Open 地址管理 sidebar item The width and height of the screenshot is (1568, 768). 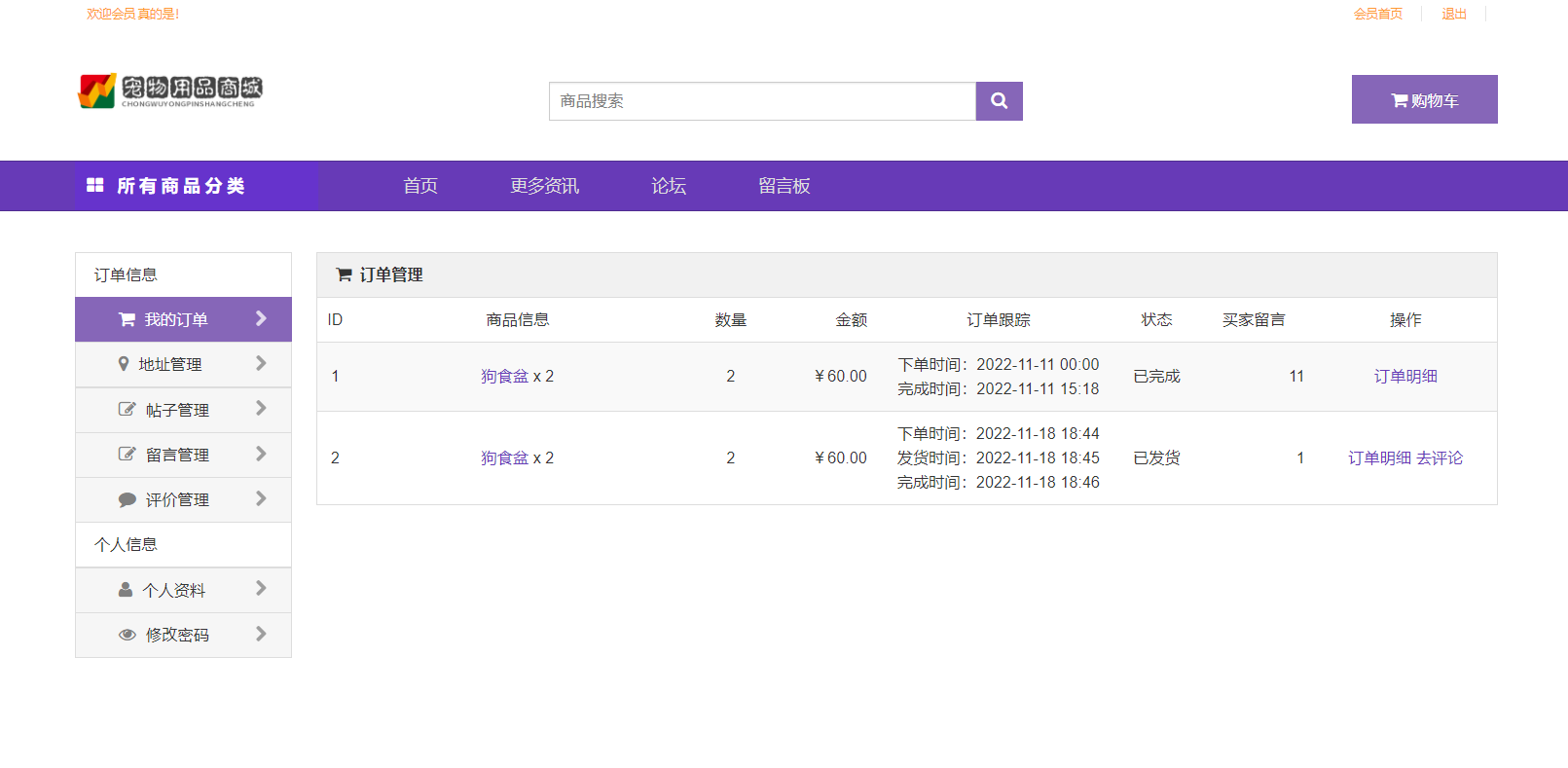click(183, 364)
